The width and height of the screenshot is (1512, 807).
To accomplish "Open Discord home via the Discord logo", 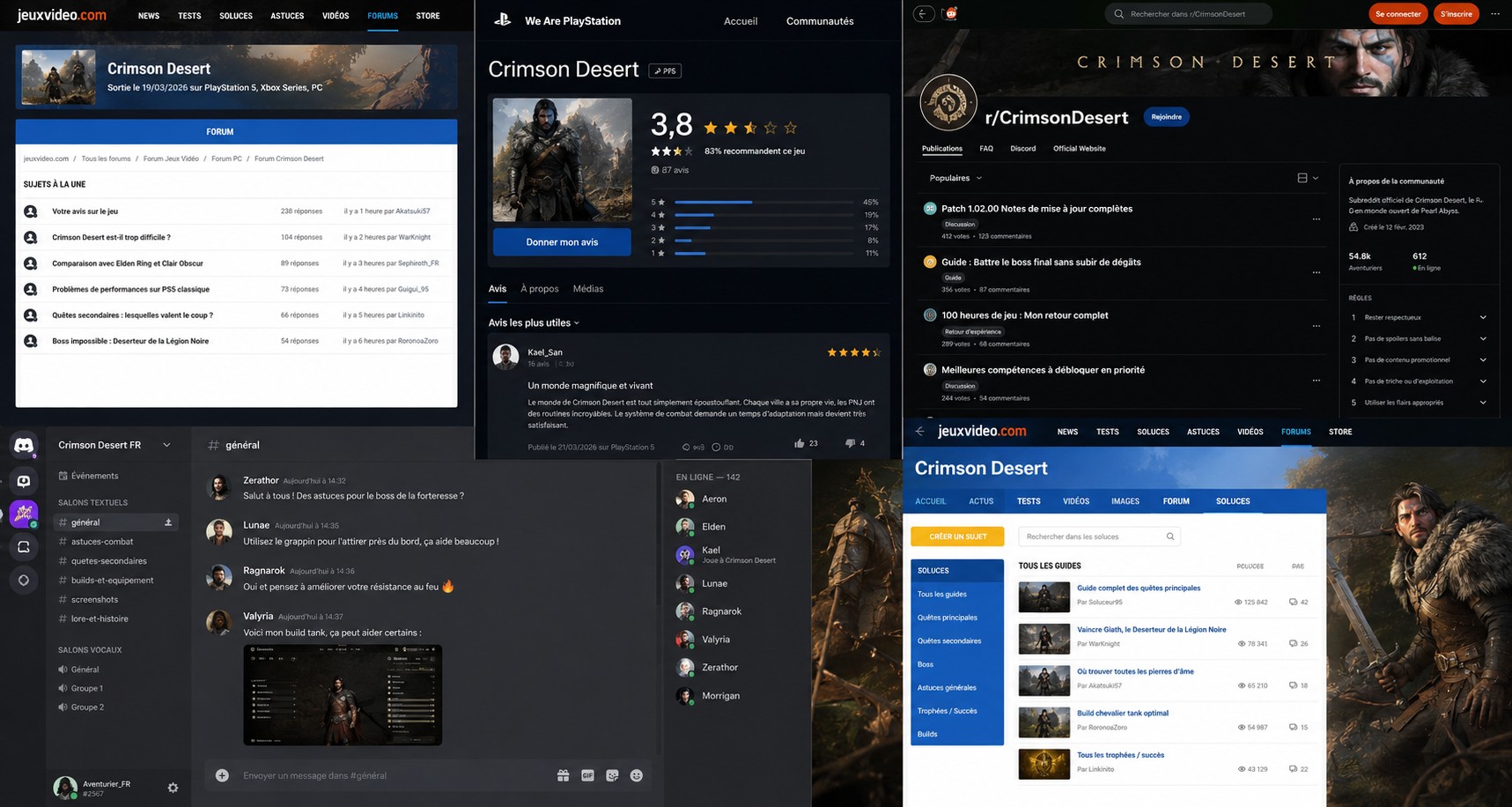I will pos(24,446).
